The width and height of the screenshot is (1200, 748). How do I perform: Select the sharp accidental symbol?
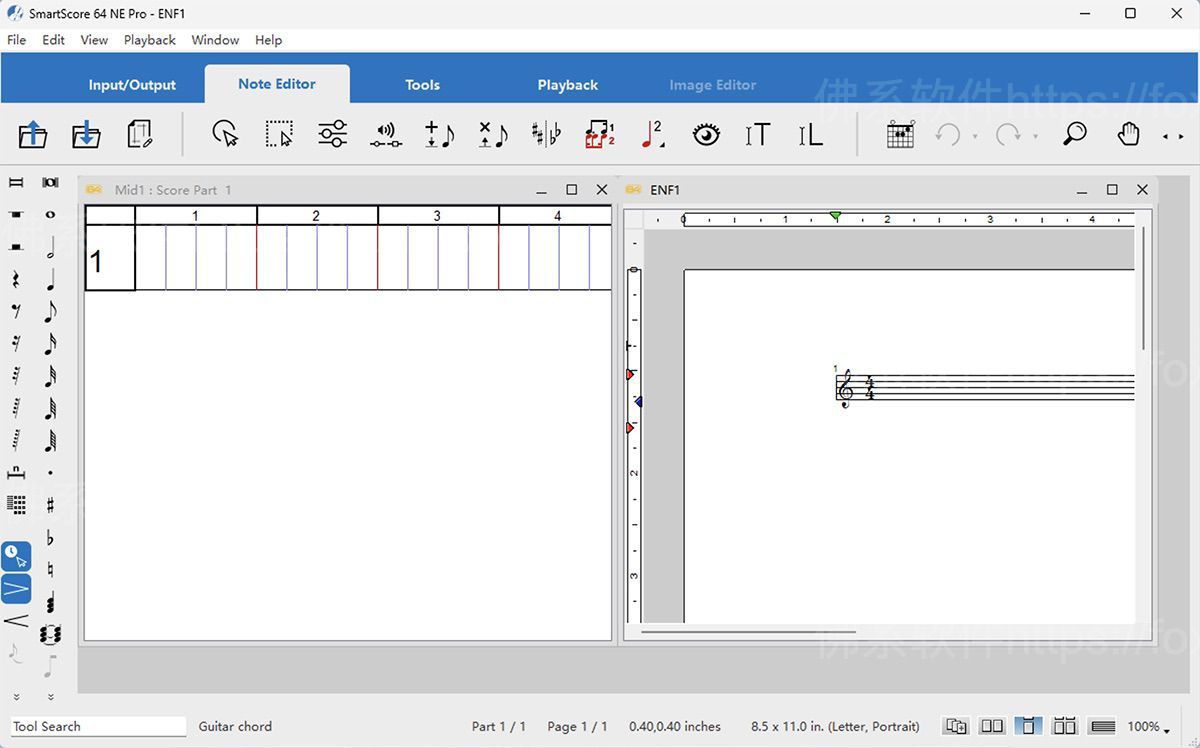(50, 506)
